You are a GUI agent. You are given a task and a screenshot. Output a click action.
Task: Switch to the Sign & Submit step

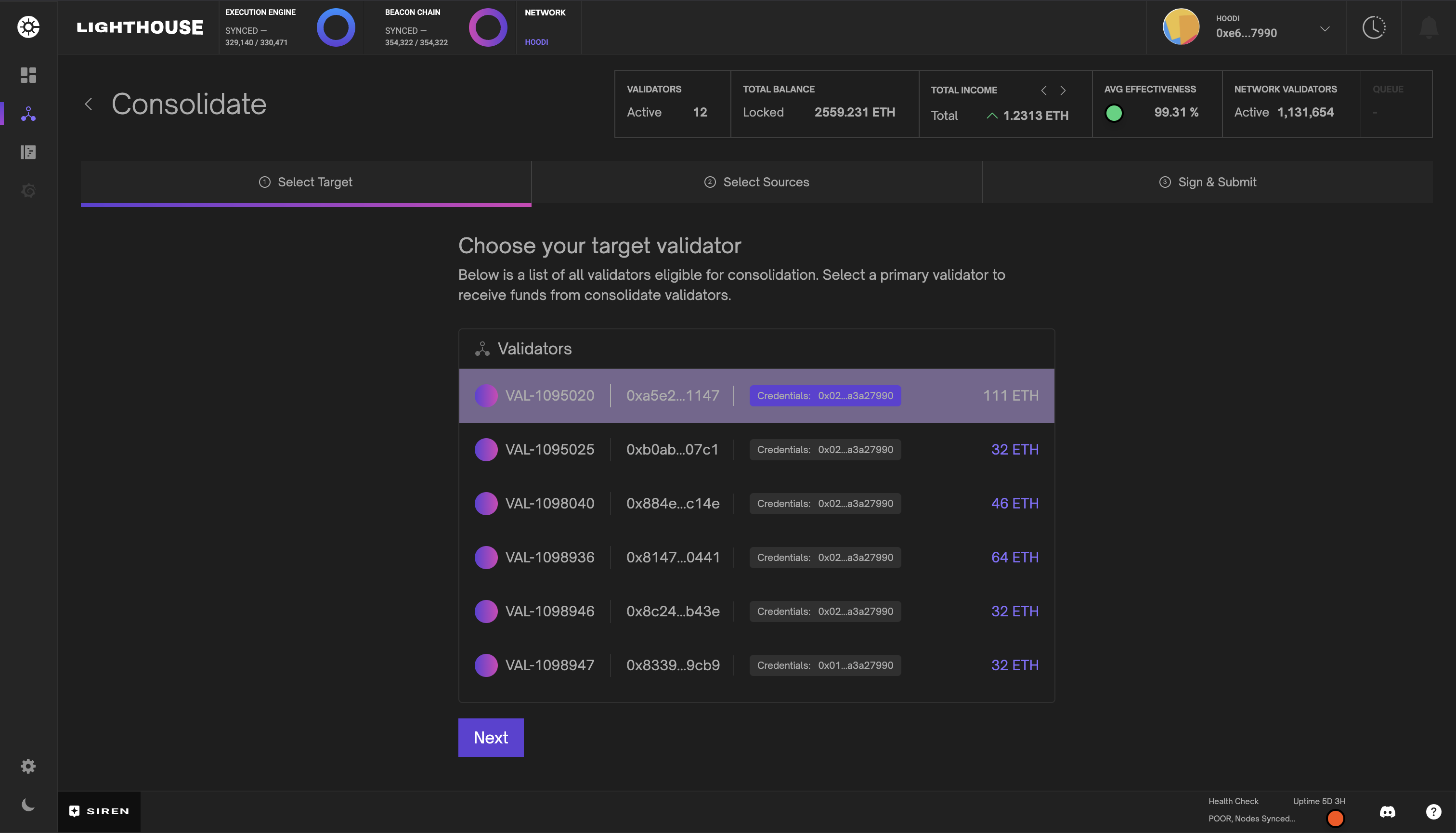tap(1207, 182)
